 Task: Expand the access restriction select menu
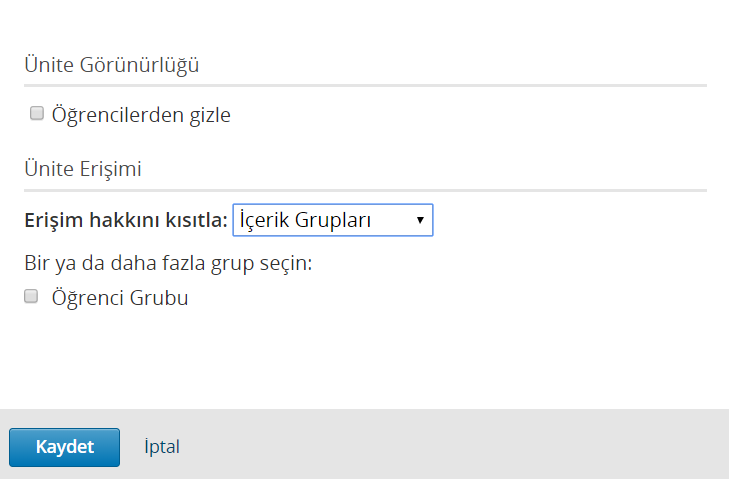click(x=333, y=220)
